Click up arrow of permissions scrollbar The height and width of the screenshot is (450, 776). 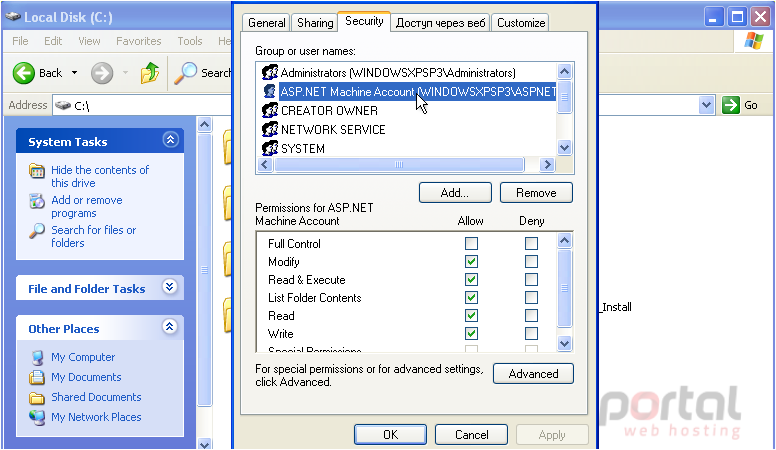click(564, 241)
